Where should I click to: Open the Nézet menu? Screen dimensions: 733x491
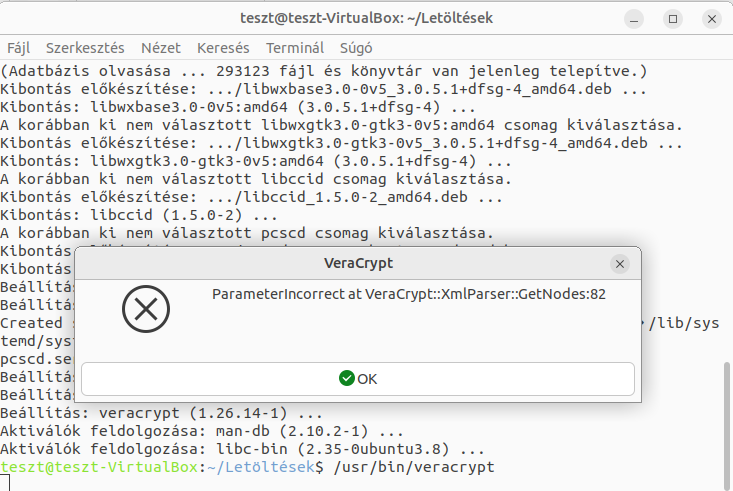point(161,48)
